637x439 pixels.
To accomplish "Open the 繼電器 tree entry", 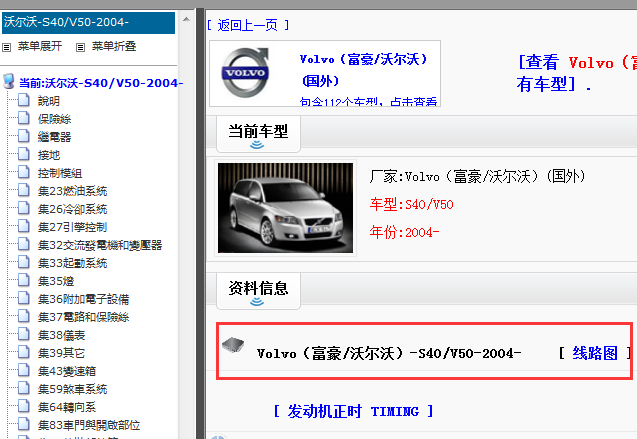I will (54, 137).
